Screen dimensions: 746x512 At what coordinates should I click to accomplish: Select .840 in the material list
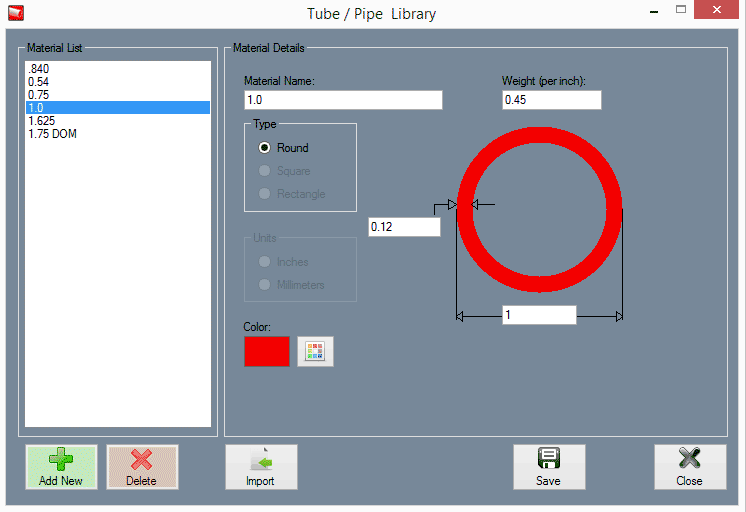39,68
